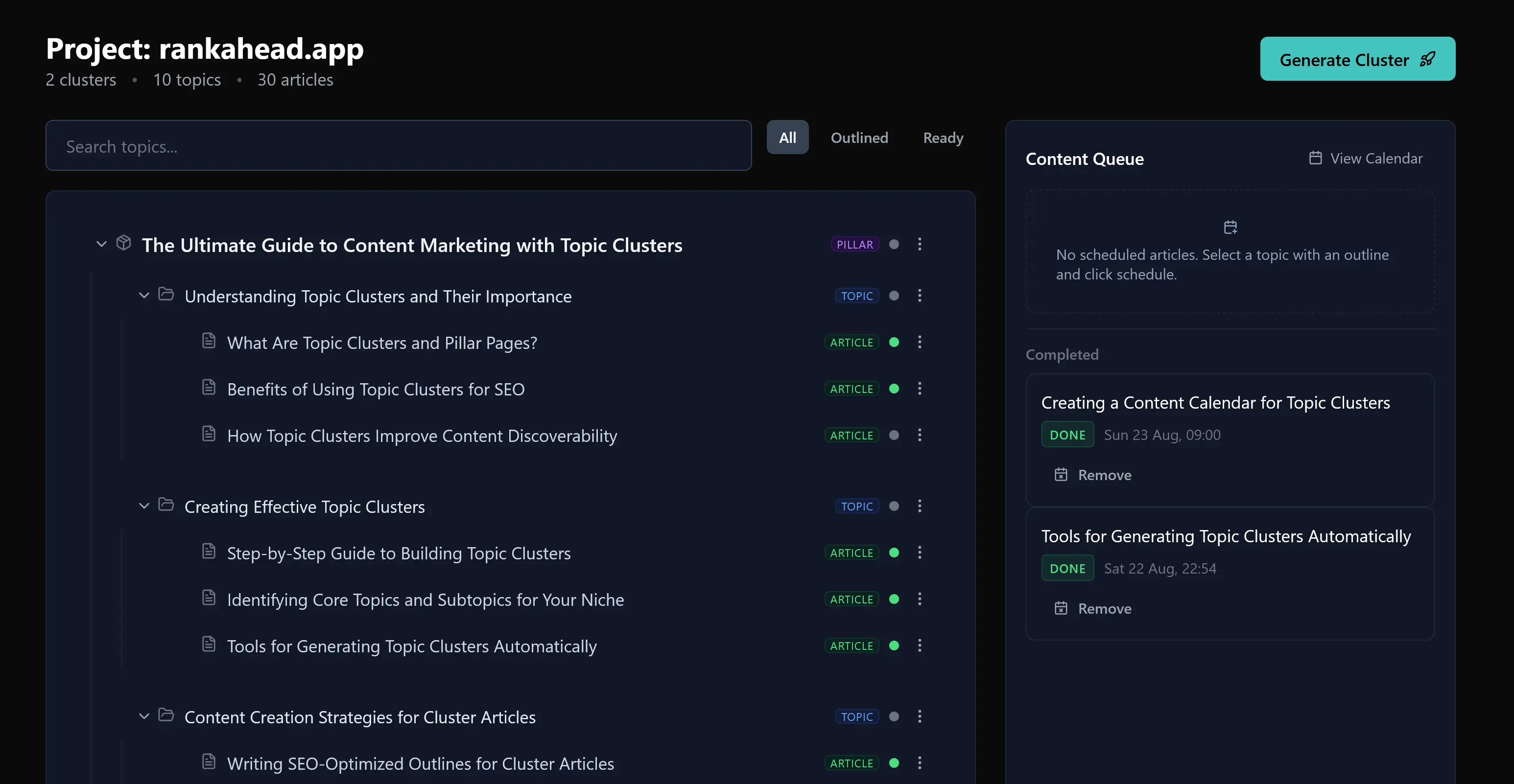Click TOPIC badge on Creating Effective Topic Clusters
This screenshot has height=784, width=1514.
tap(856, 506)
